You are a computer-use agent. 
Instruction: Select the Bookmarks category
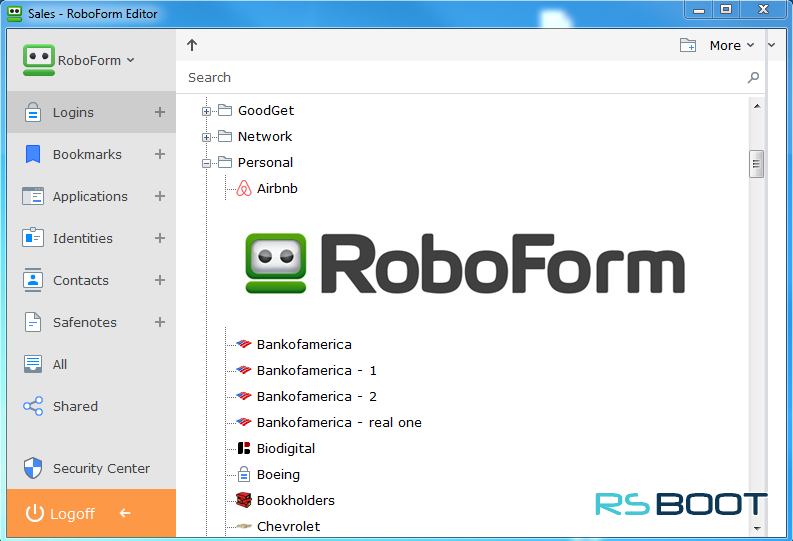92,154
